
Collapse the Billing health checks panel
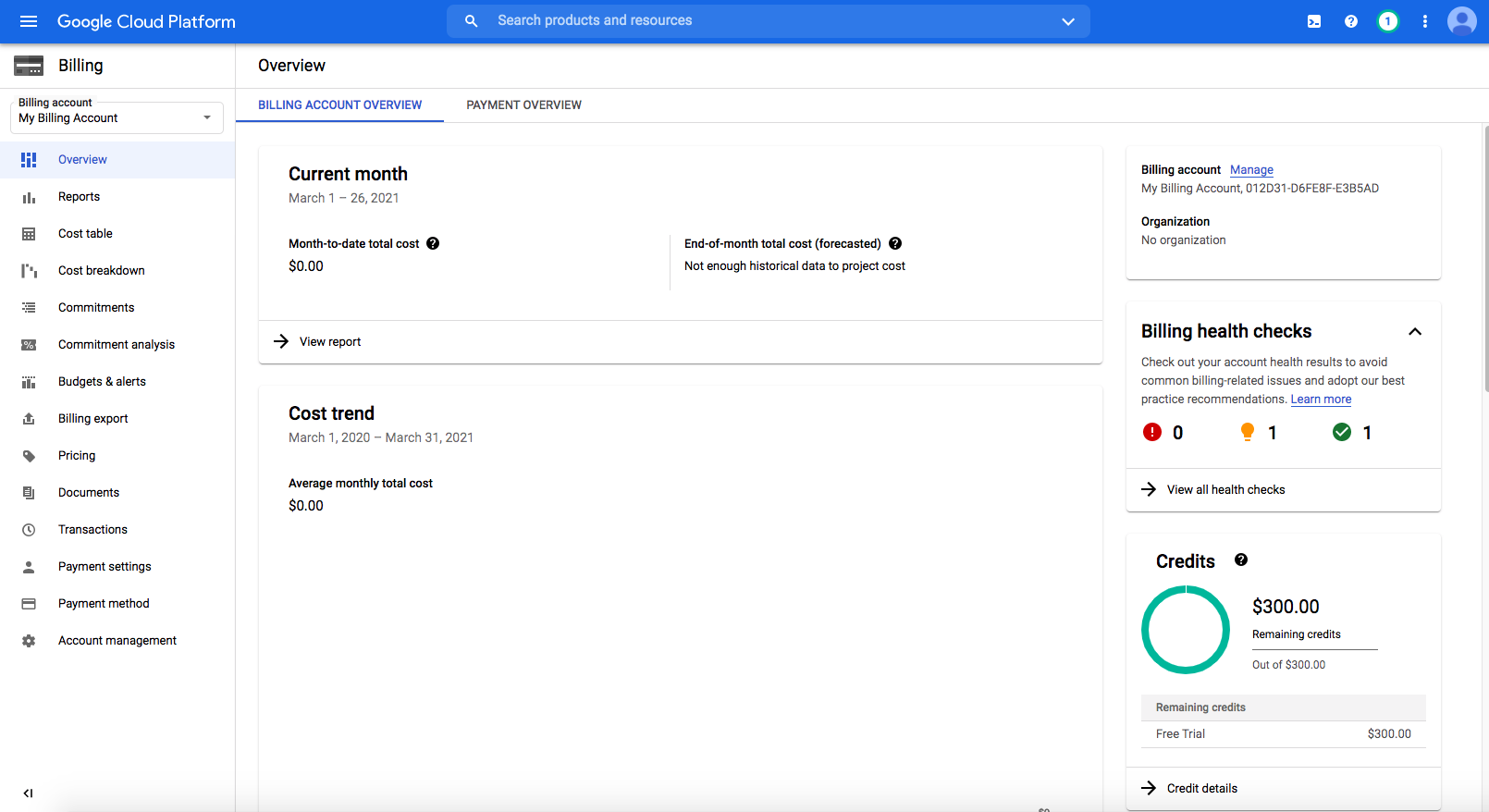[1415, 331]
